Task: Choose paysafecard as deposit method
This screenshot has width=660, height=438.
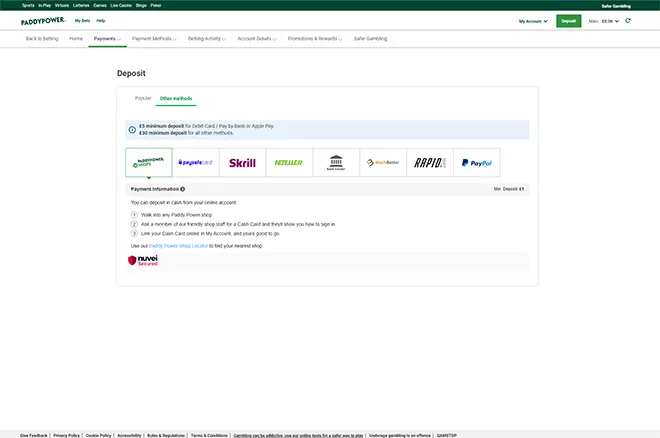Action: [x=196, y=162]
